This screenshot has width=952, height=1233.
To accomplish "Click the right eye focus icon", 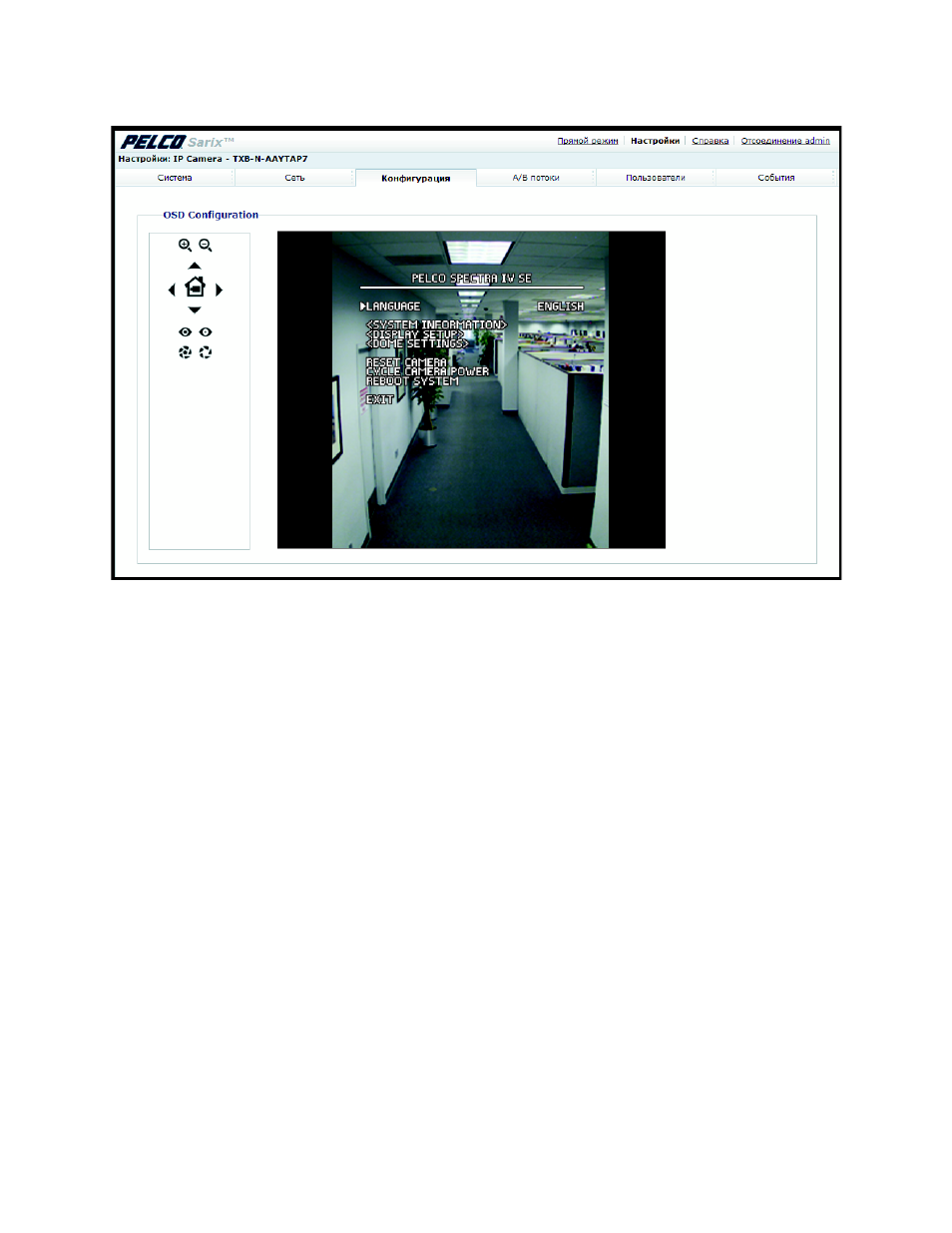I will pos(206,331).
